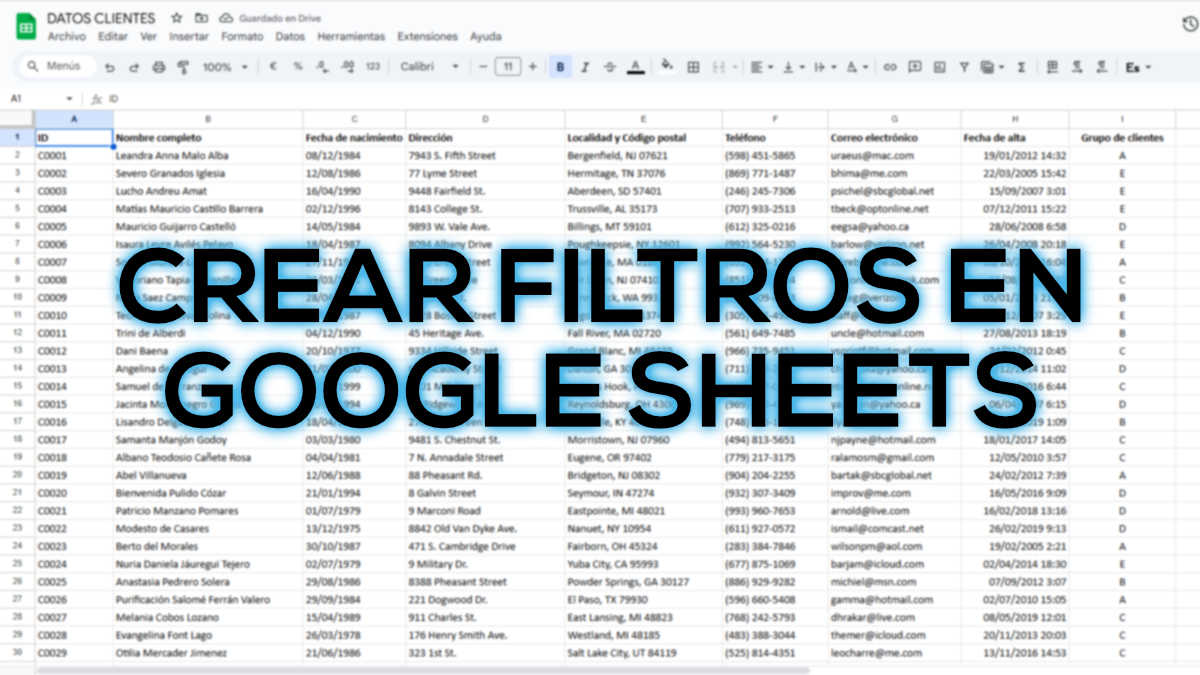Open the Editar menu

point(113,36)
